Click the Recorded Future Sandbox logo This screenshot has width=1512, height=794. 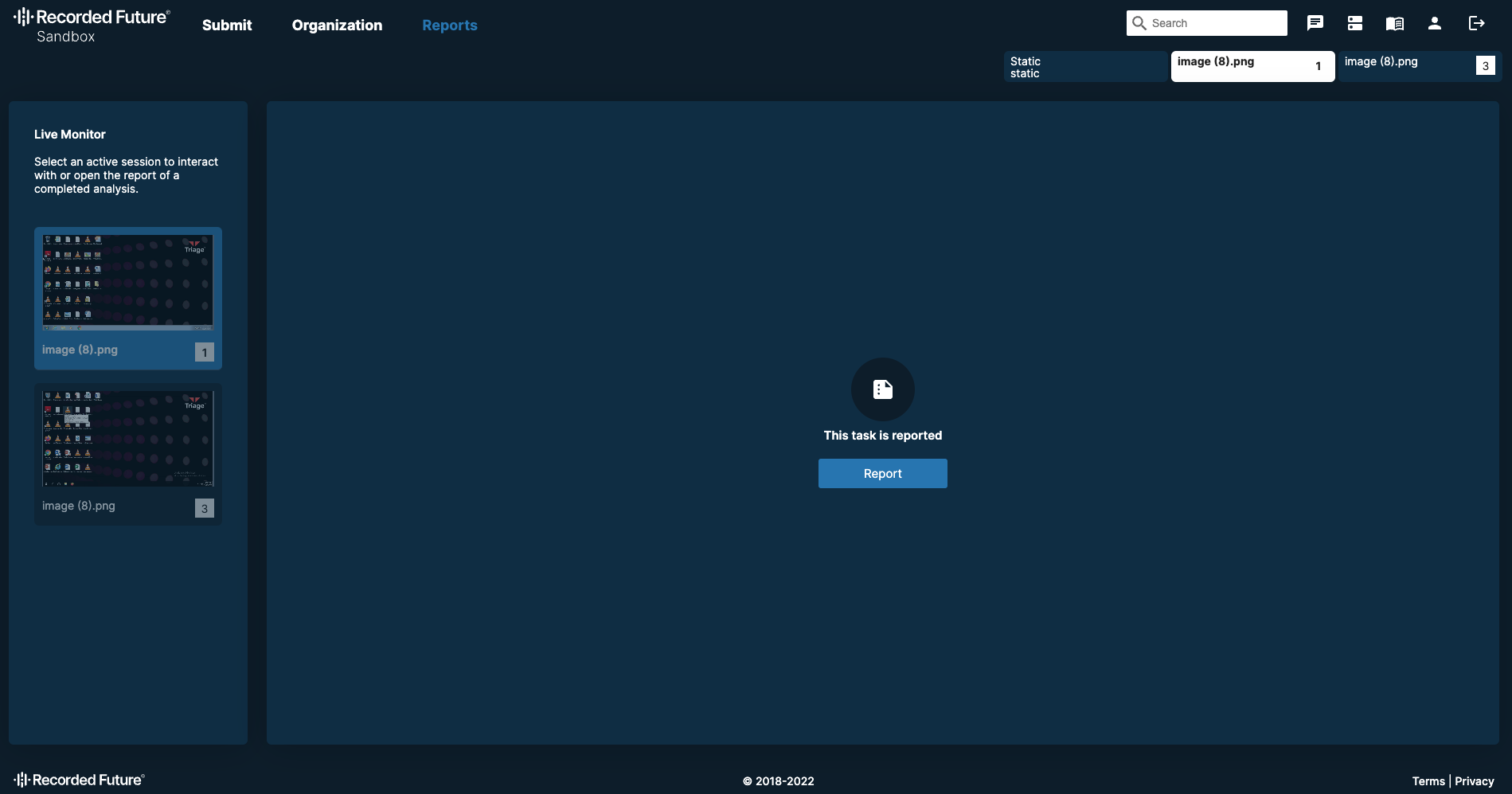(92, 25)
